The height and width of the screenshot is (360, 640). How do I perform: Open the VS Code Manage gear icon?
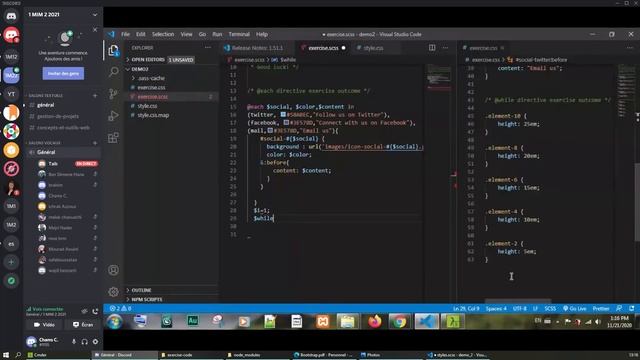[x=113, y=291]
